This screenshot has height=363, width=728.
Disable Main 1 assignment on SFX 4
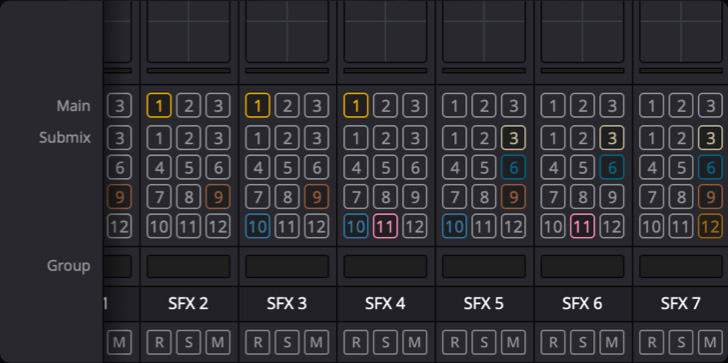coord(356,105)
